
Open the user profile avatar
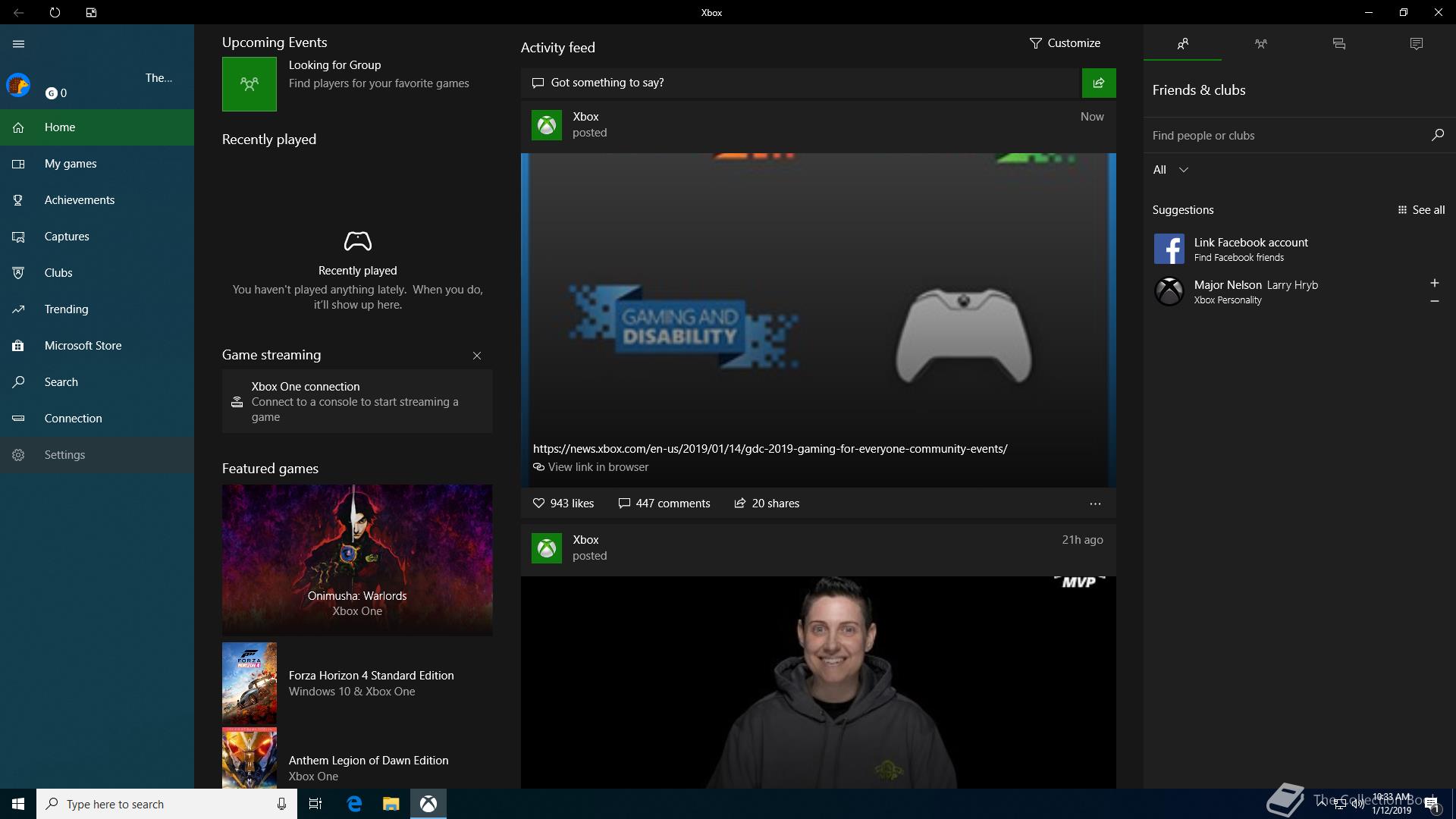[18, 85]
